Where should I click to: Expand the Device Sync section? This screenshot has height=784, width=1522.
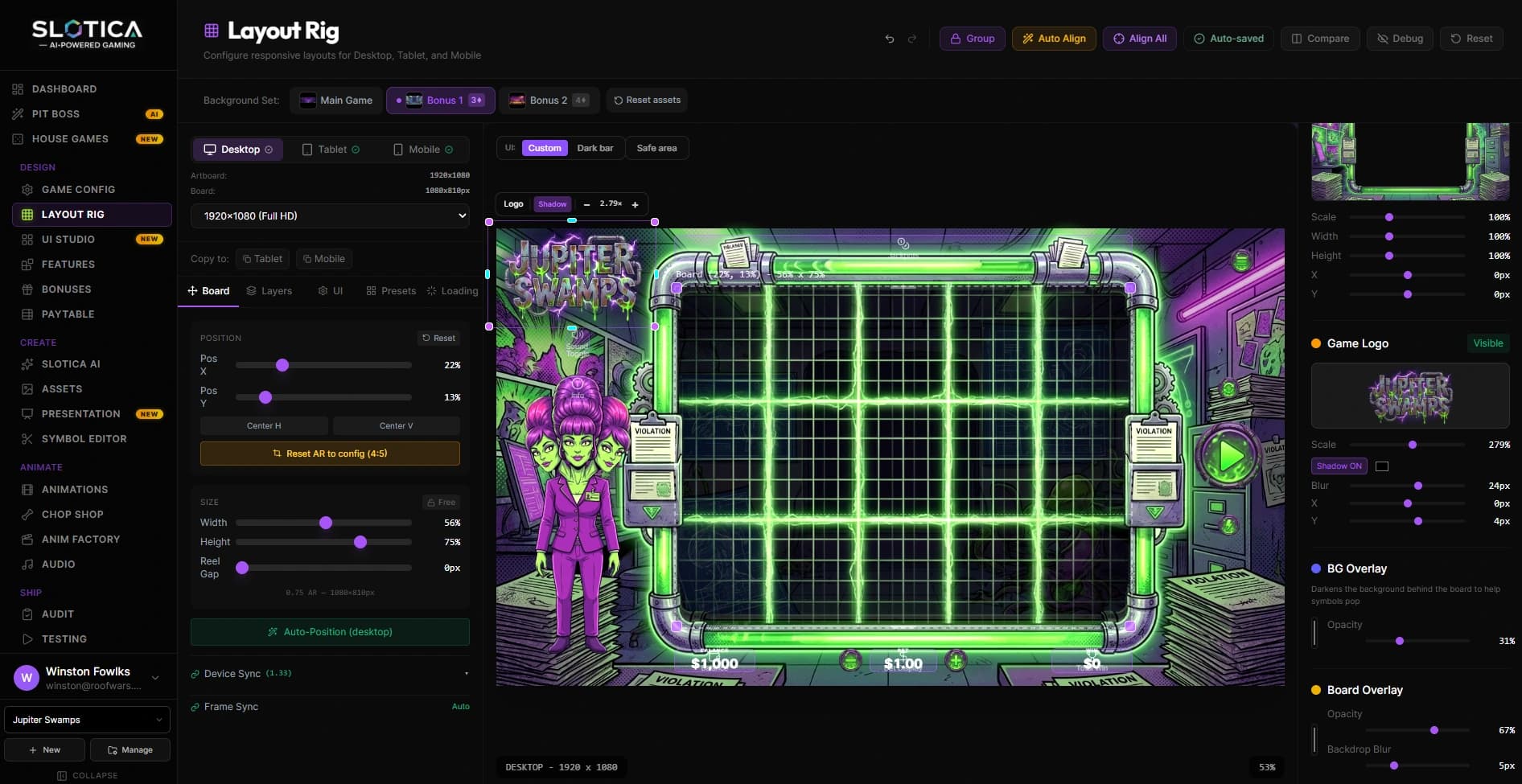click(330, 674)
